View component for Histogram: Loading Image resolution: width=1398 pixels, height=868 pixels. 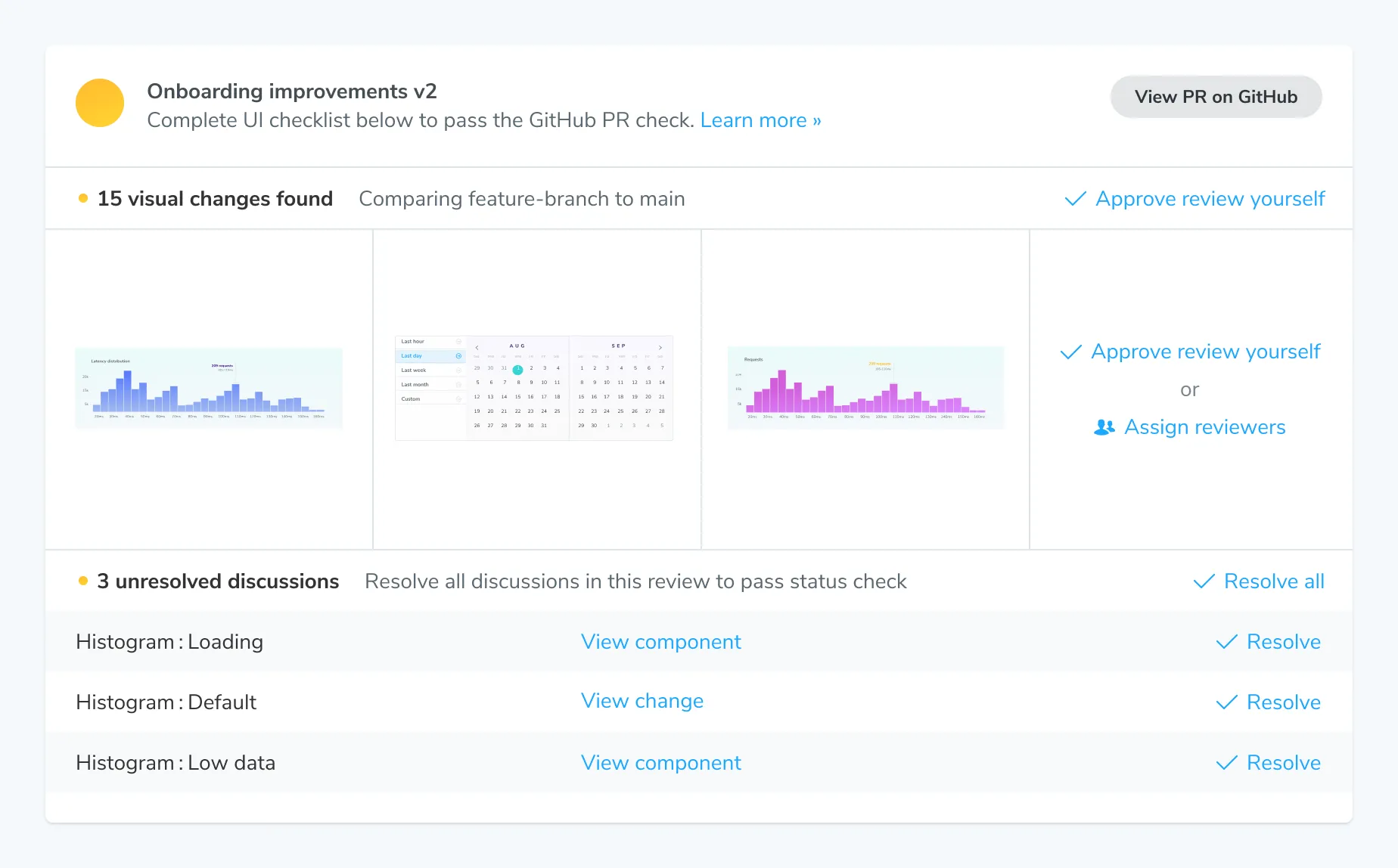pos(660,642)
